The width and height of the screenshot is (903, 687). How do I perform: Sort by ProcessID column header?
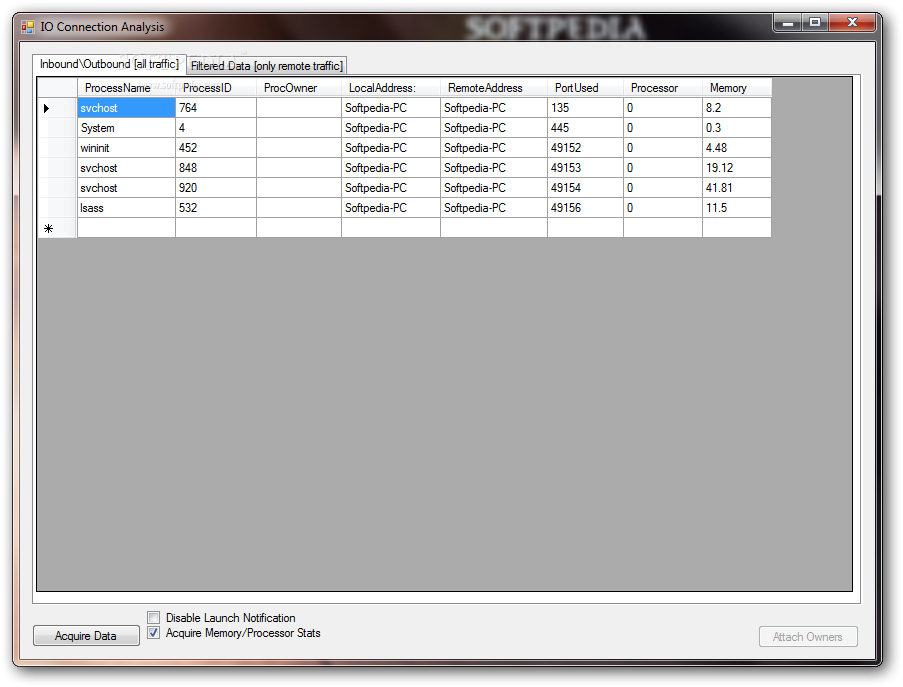pyautogui.click(x=216, y=88)
